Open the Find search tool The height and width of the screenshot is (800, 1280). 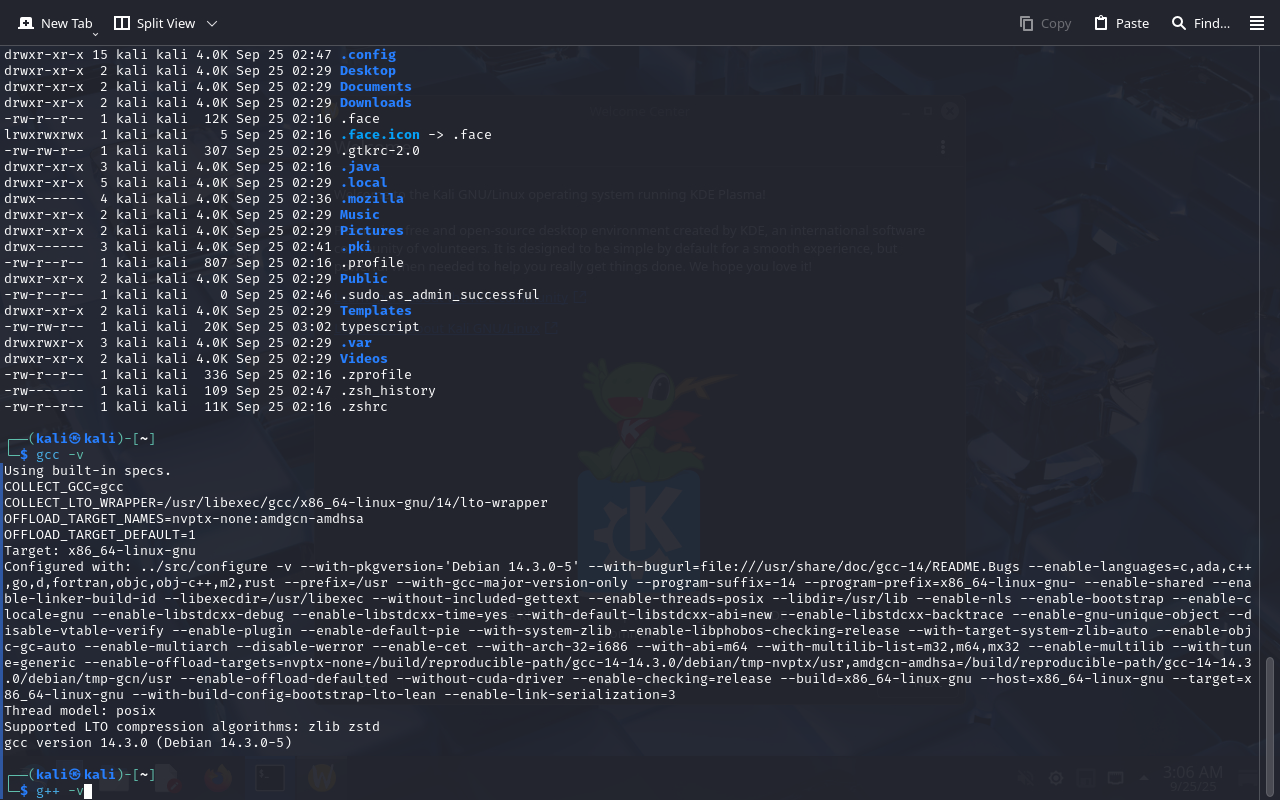[1200, 23]
